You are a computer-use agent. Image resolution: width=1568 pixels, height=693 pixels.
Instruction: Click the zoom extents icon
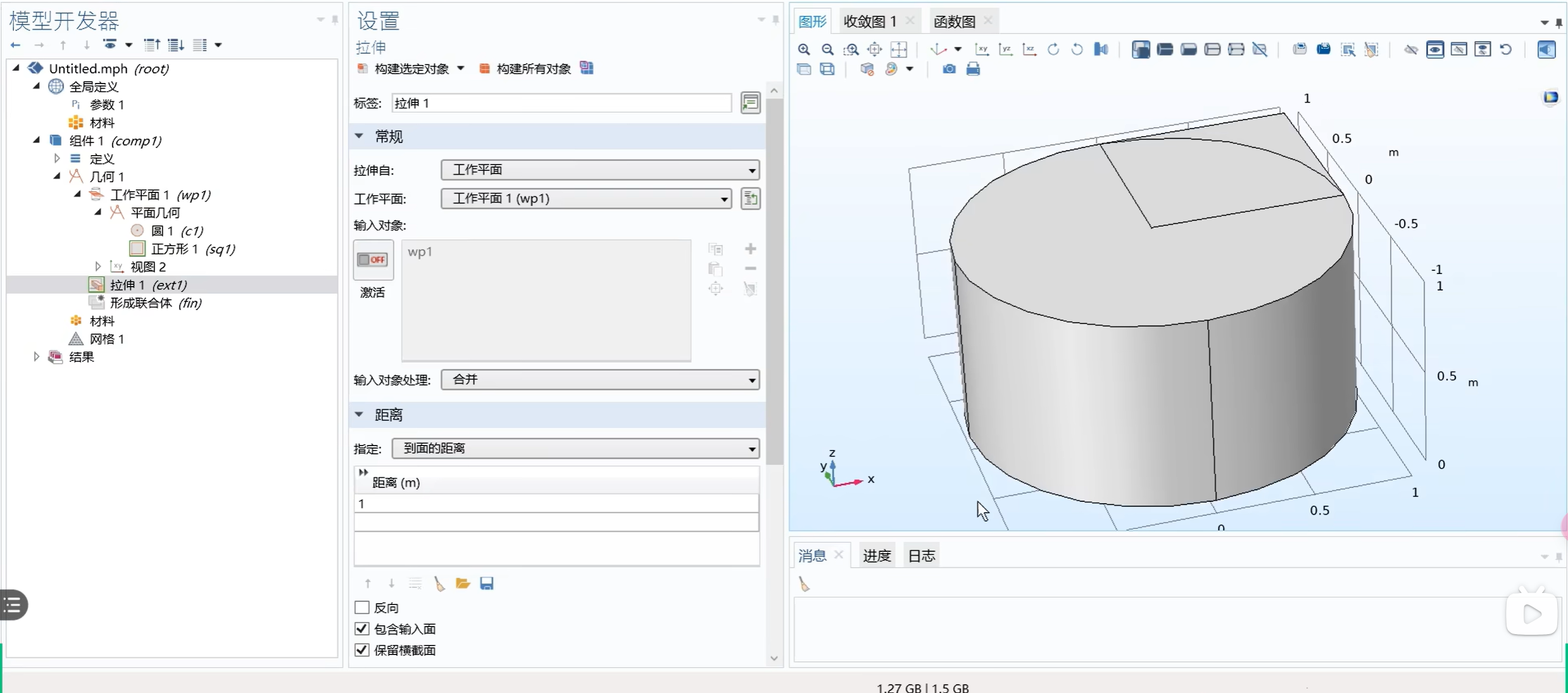click(x=899, y=49)
